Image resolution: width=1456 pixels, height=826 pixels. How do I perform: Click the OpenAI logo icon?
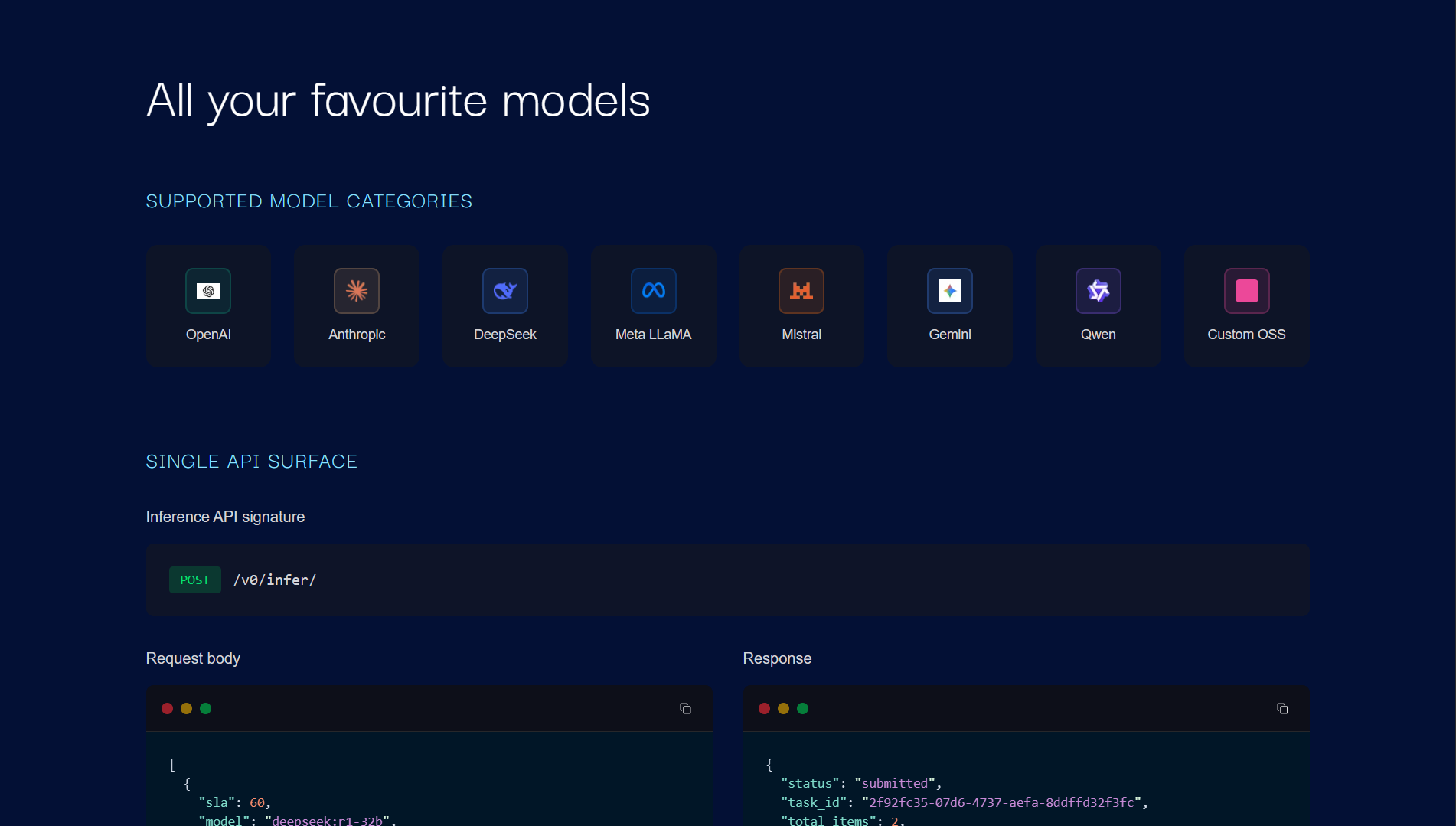[207, 291]
